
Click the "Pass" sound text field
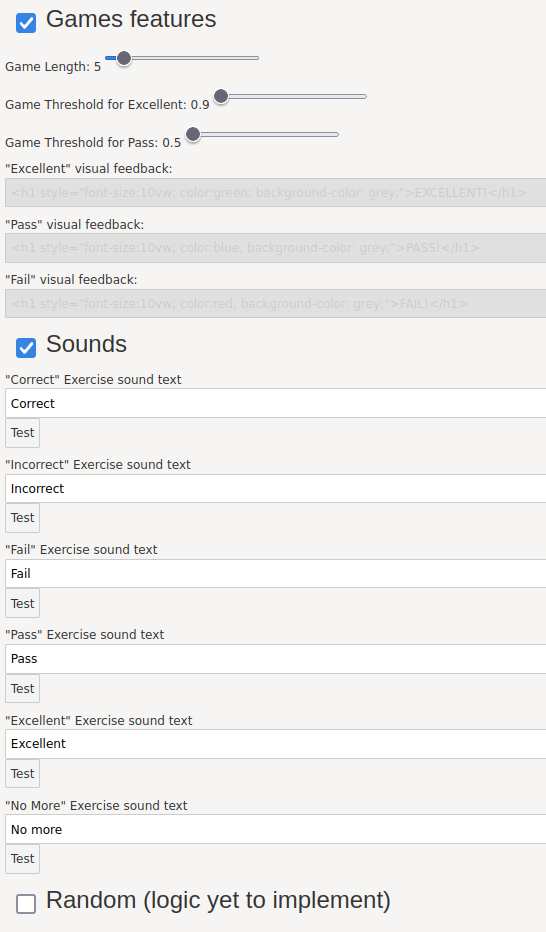coord(276,659)
